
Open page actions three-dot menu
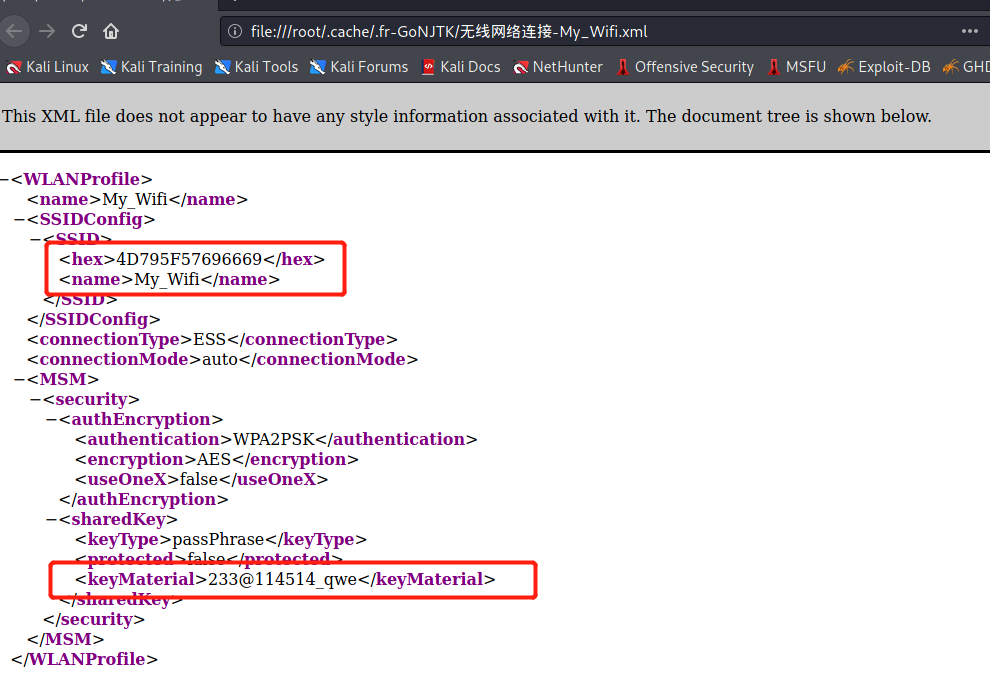click(x=969, y=31)
